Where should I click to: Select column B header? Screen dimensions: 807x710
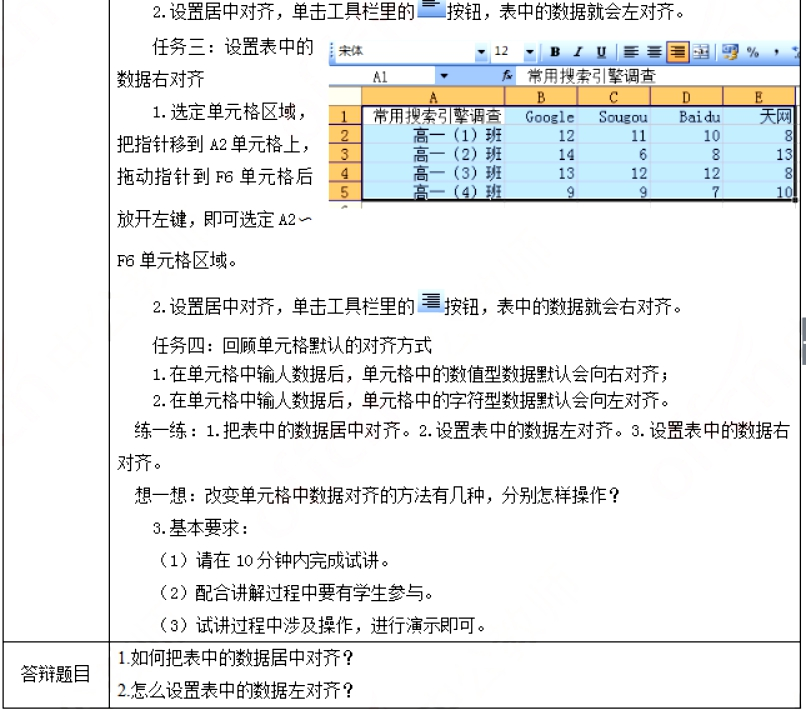point(541,97)
